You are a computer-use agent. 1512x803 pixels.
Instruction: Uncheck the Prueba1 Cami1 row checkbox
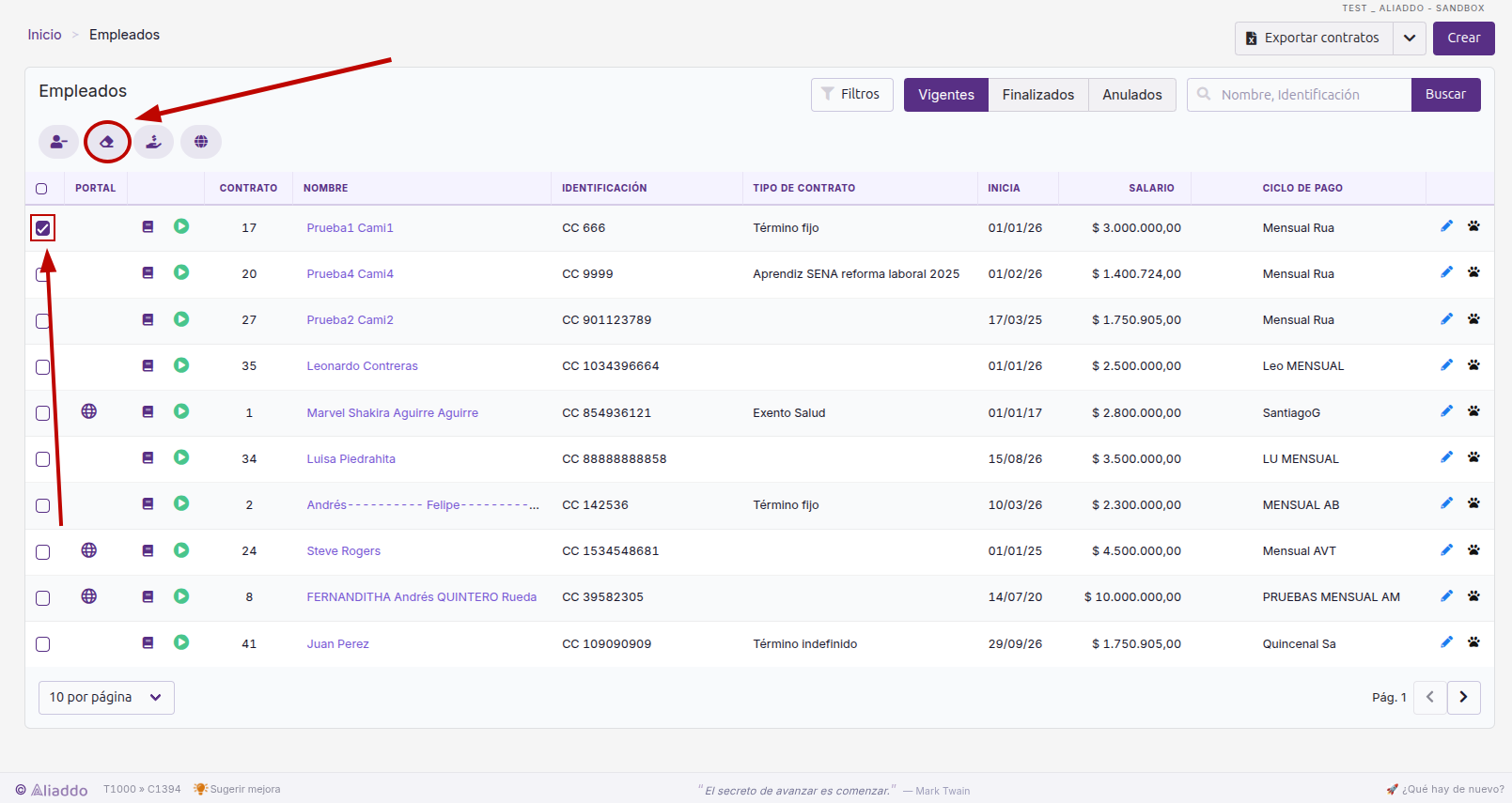coord(43,228)
